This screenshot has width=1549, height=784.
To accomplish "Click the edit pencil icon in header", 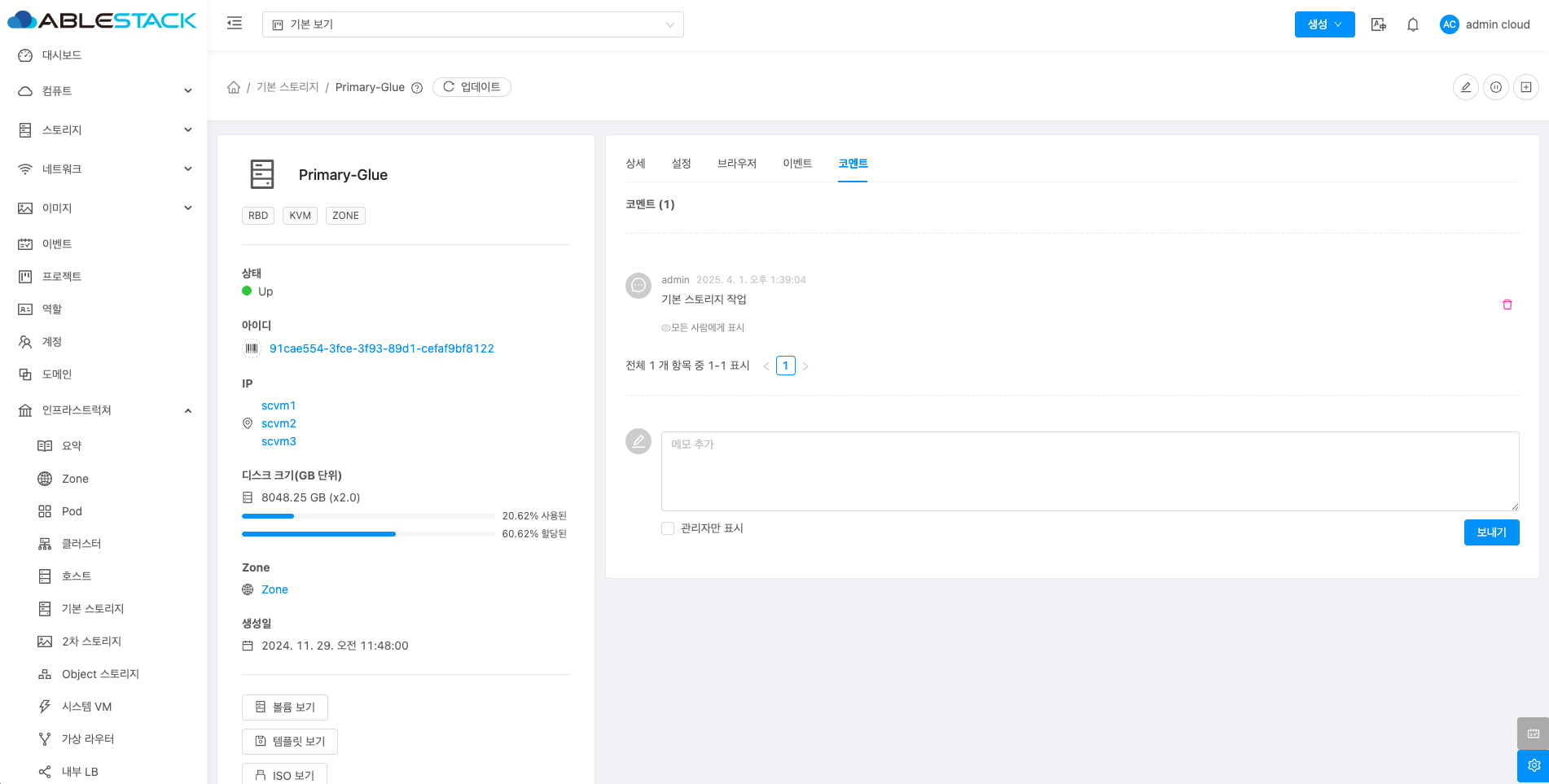I will (x=1465, y=87).
